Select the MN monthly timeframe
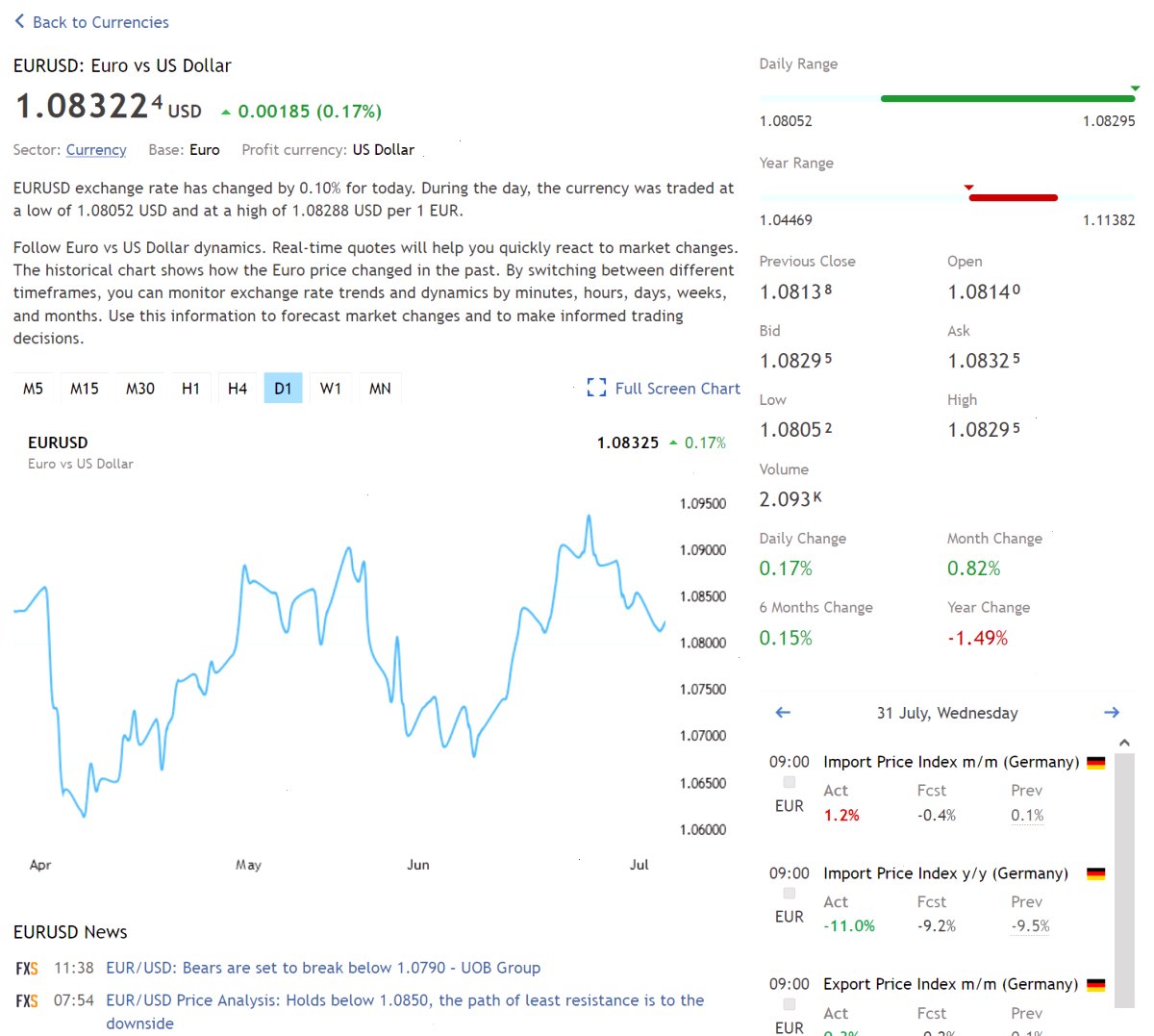1154x1036 pixels. click(380, 389)
